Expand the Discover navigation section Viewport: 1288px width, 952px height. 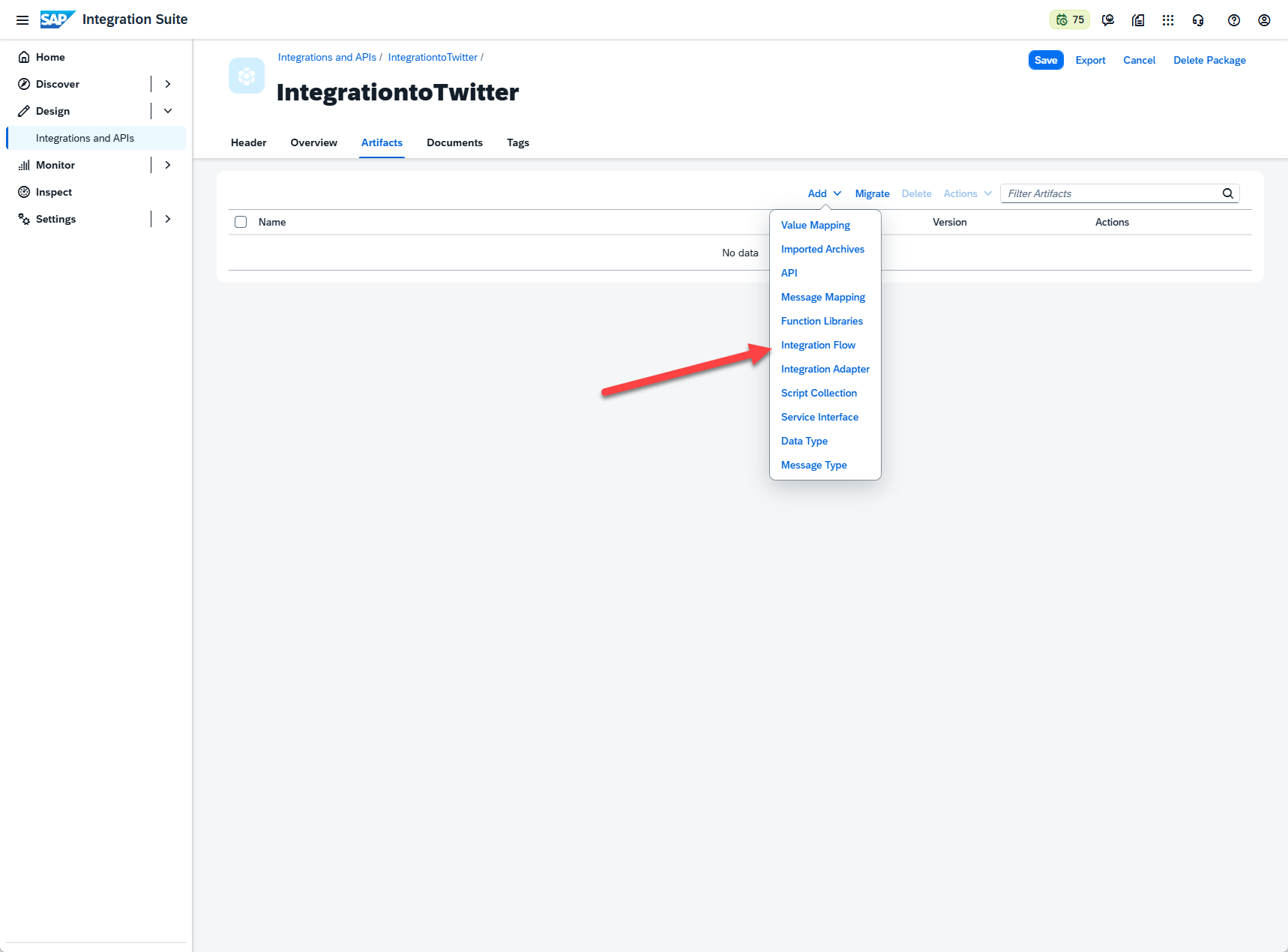168,84
